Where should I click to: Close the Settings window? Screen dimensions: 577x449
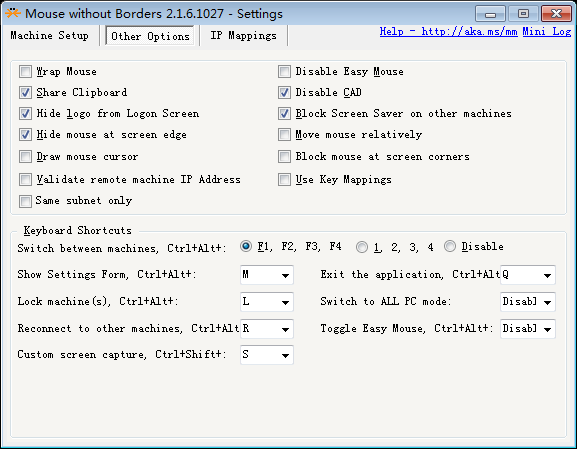[556, 14]
